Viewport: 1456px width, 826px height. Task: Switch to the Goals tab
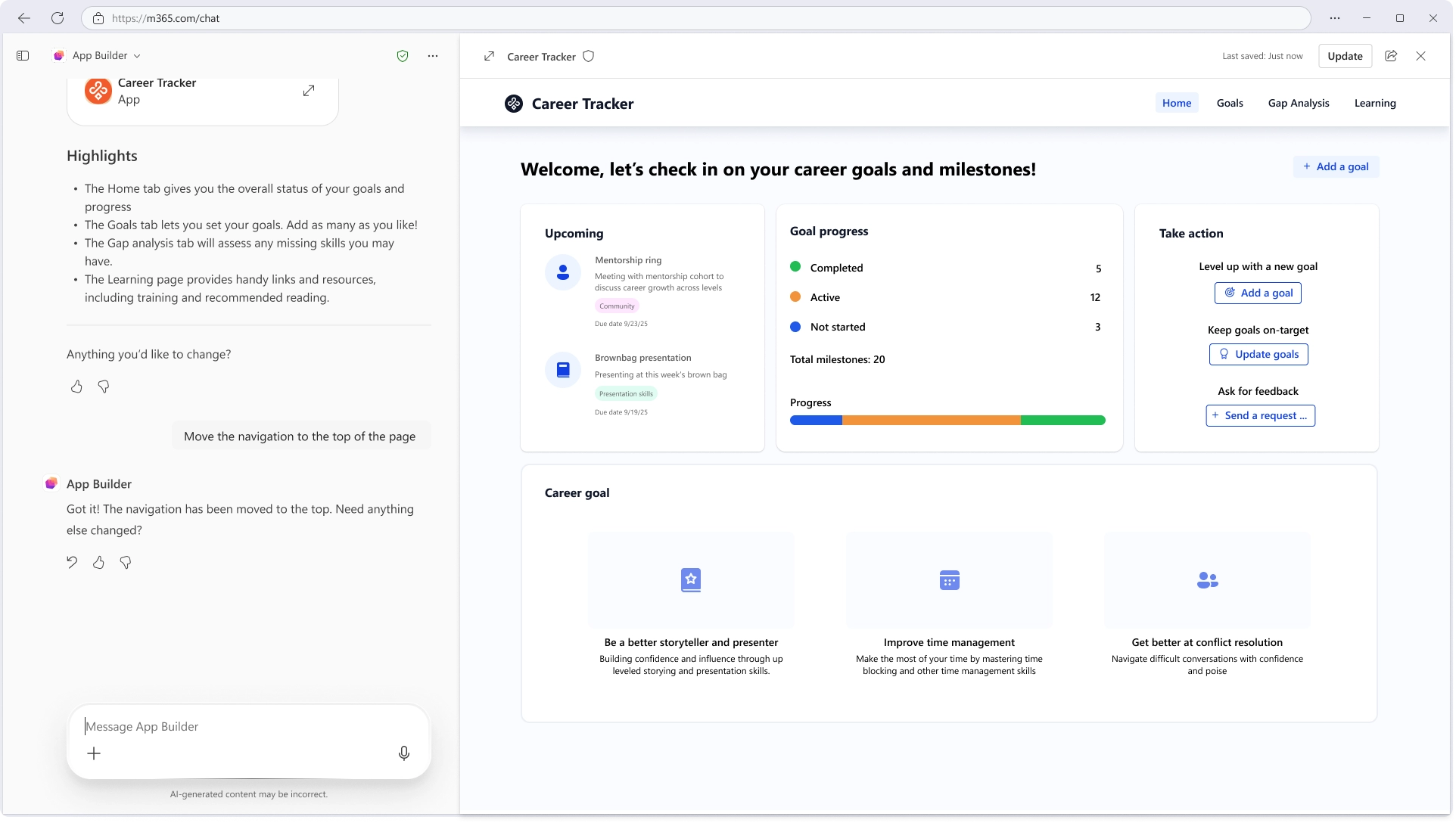[x=1230, y=103]
